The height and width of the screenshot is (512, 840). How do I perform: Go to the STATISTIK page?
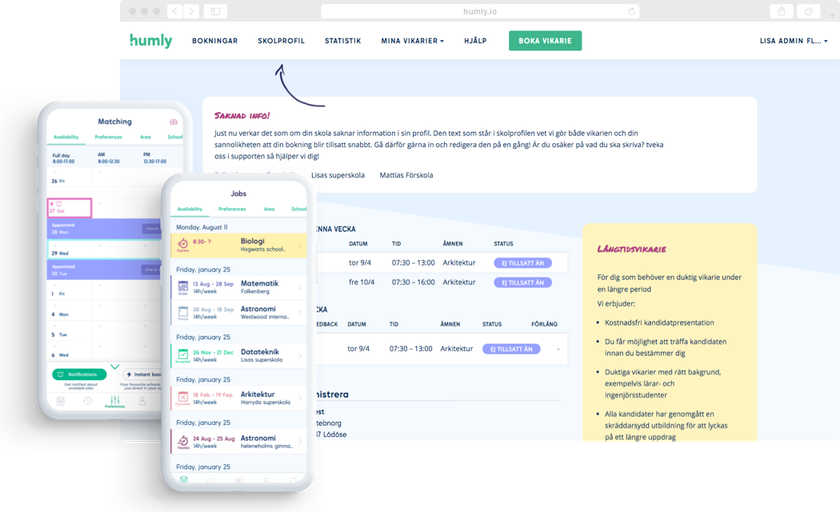(x=343, y=41)
